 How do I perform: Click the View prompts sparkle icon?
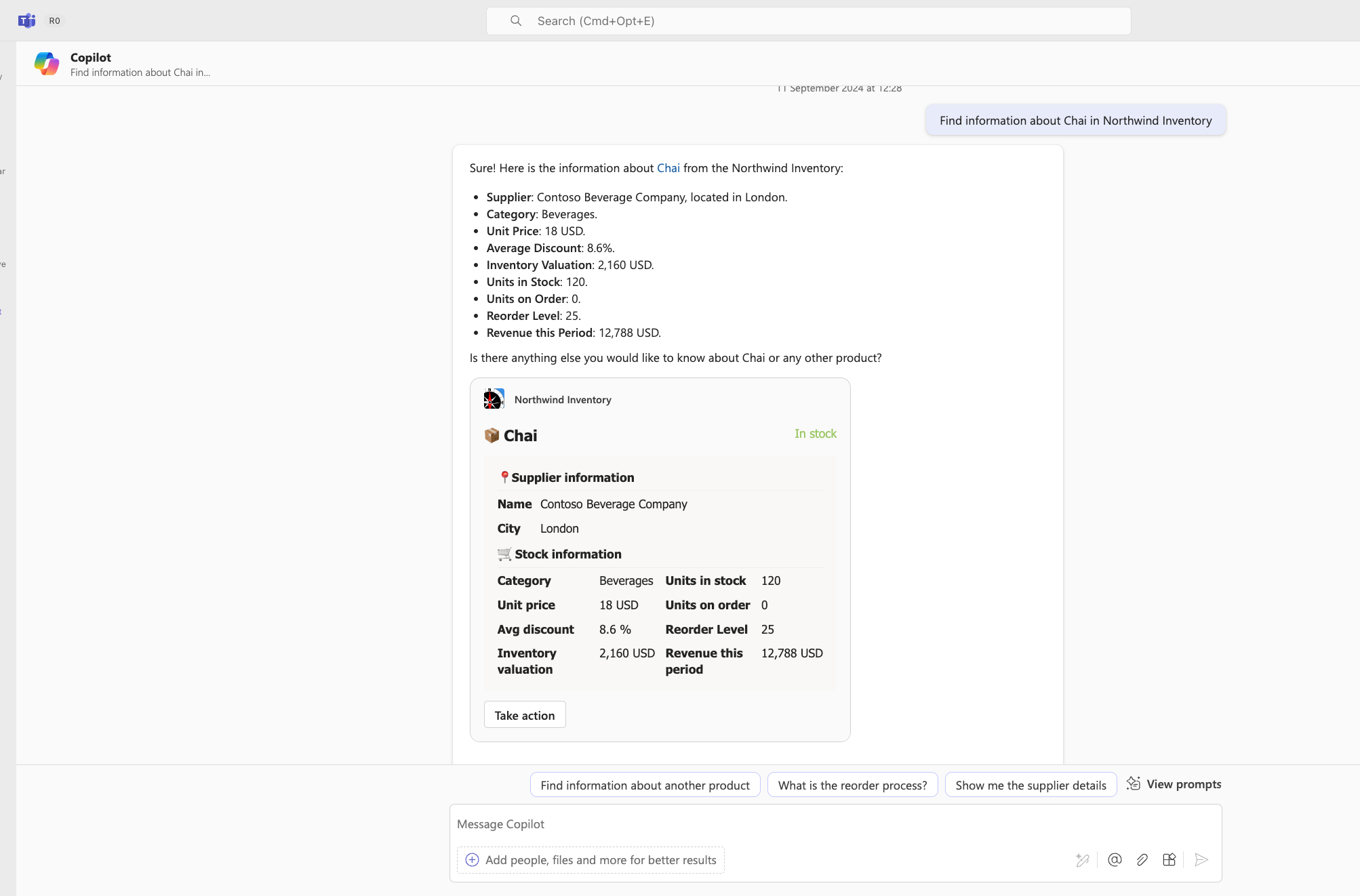point(1134,783)
